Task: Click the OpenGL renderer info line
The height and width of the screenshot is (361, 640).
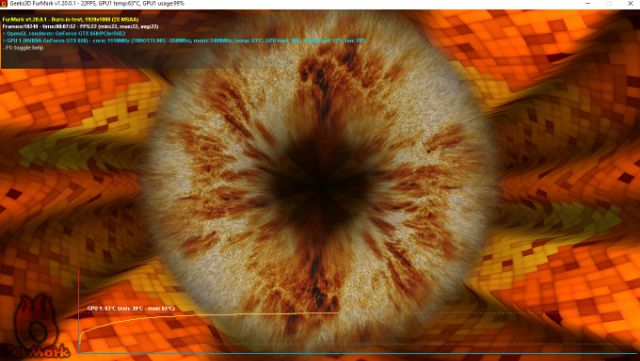Action: [x=64, y=33]
